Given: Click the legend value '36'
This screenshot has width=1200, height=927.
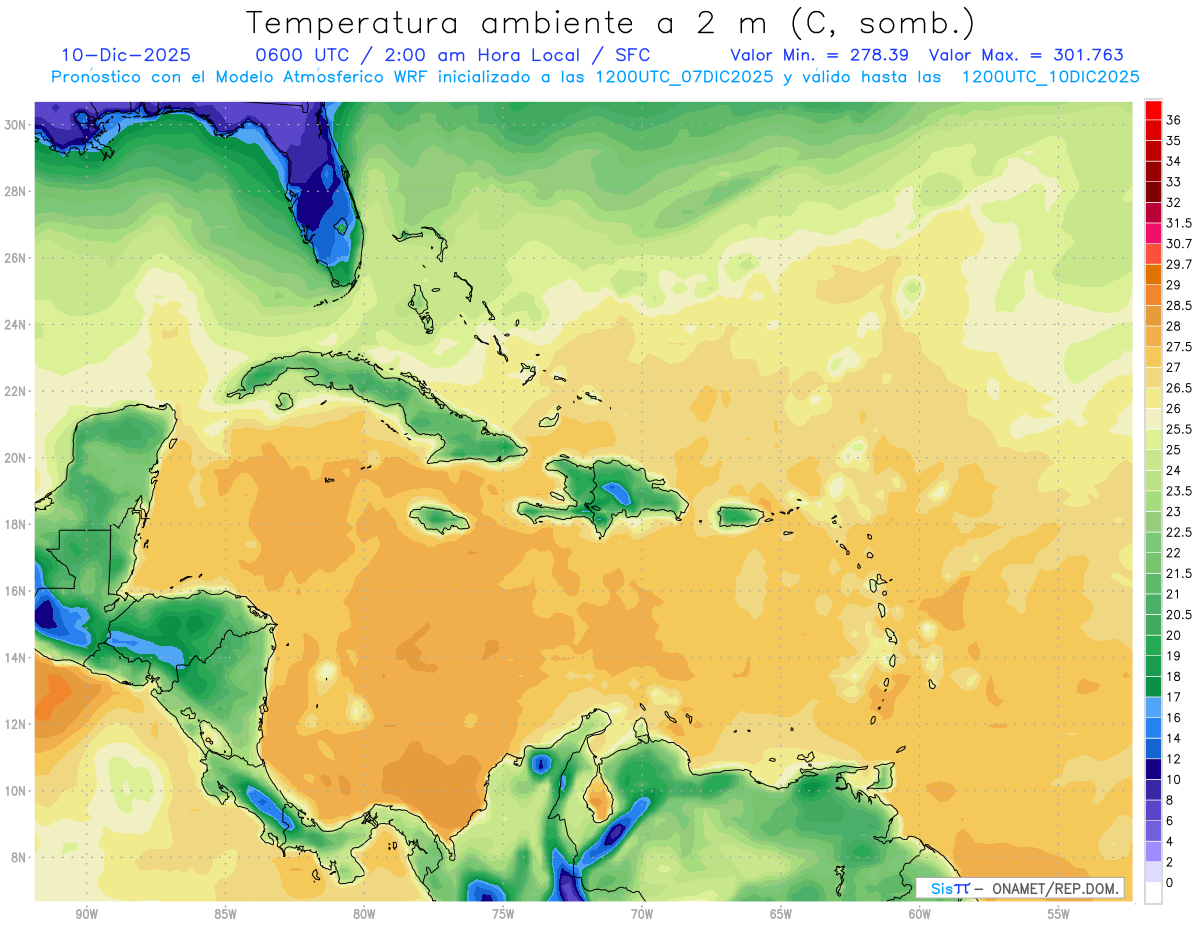Looking at the screenshot, I should coord(1173,119).
